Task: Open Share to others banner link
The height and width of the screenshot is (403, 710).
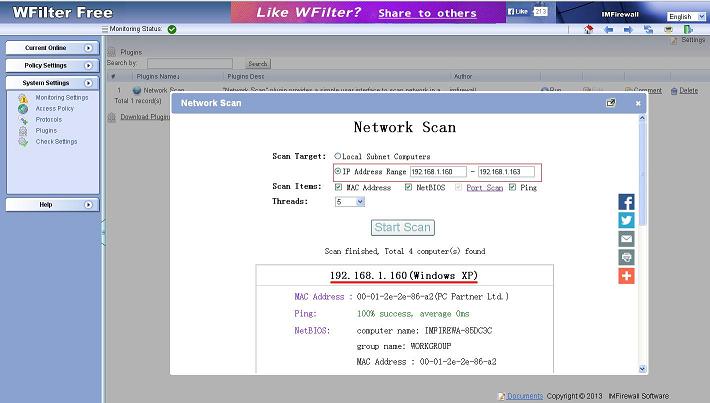Action: [x=427, y=13]
